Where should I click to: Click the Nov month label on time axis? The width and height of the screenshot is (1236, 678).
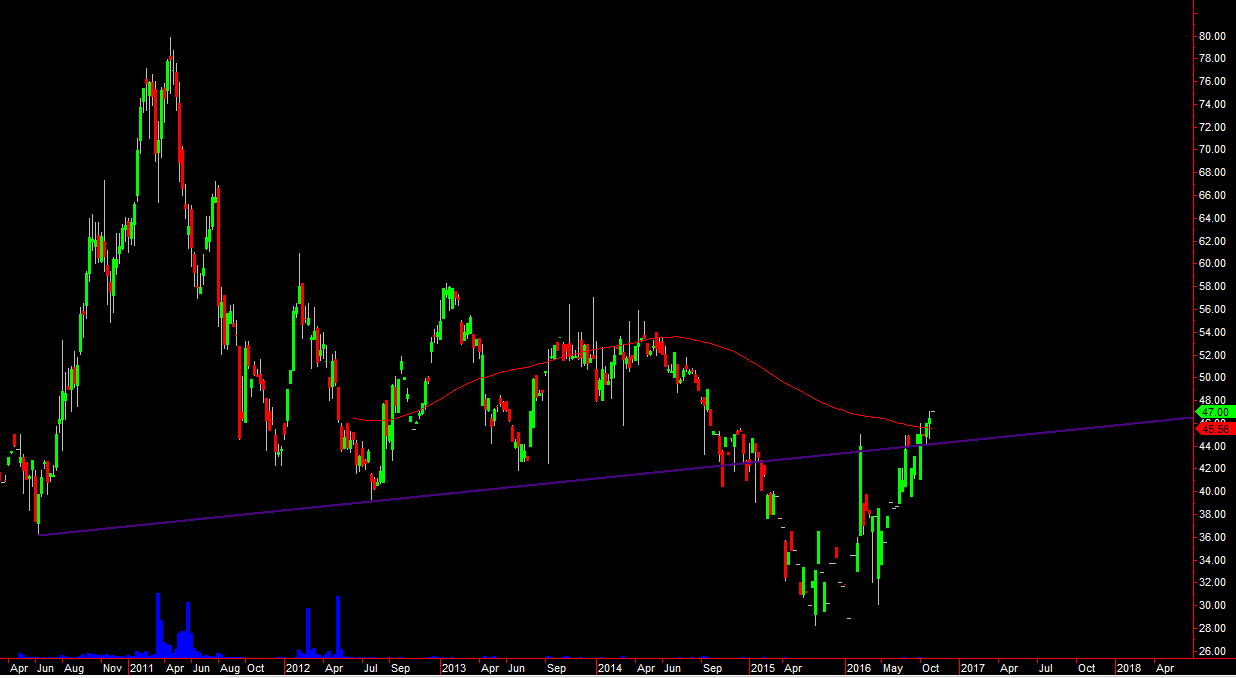pos(113,668)
